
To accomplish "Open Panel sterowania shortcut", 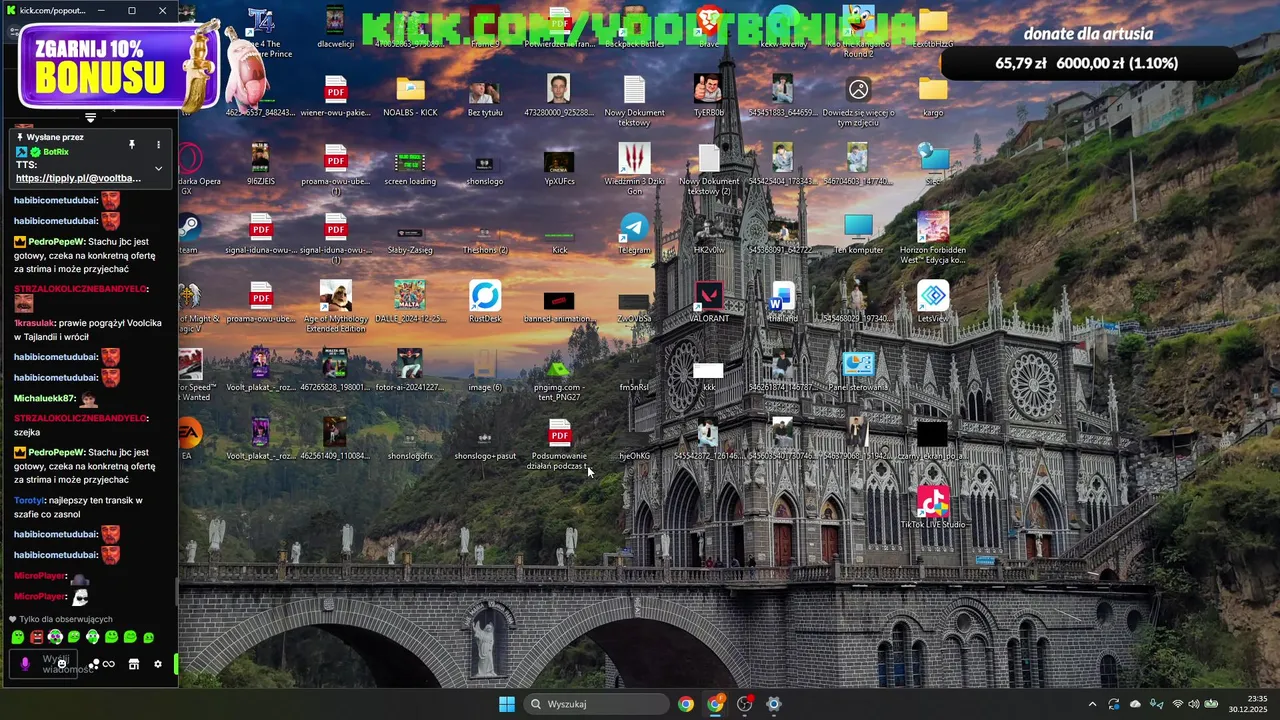I will tap(858, 370).
